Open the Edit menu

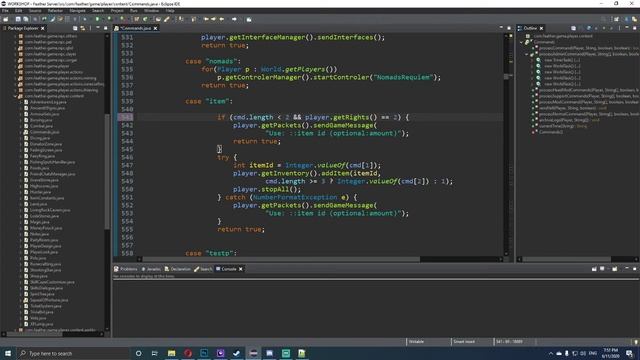pyautogui.click(x=18, y=11)
